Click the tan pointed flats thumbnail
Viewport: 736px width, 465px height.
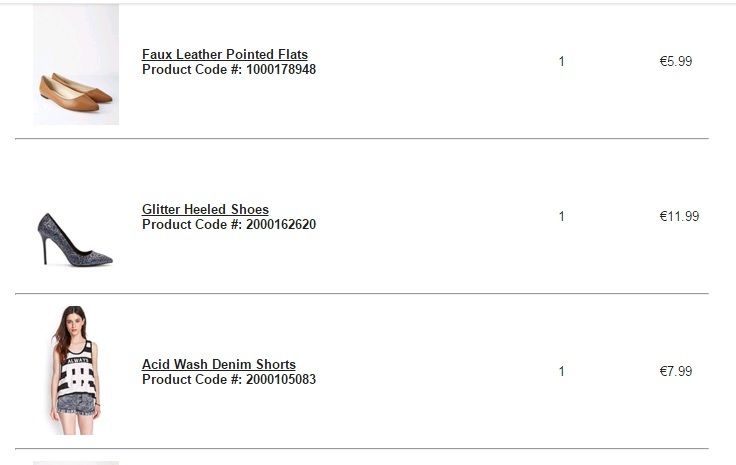coord(76,65)
